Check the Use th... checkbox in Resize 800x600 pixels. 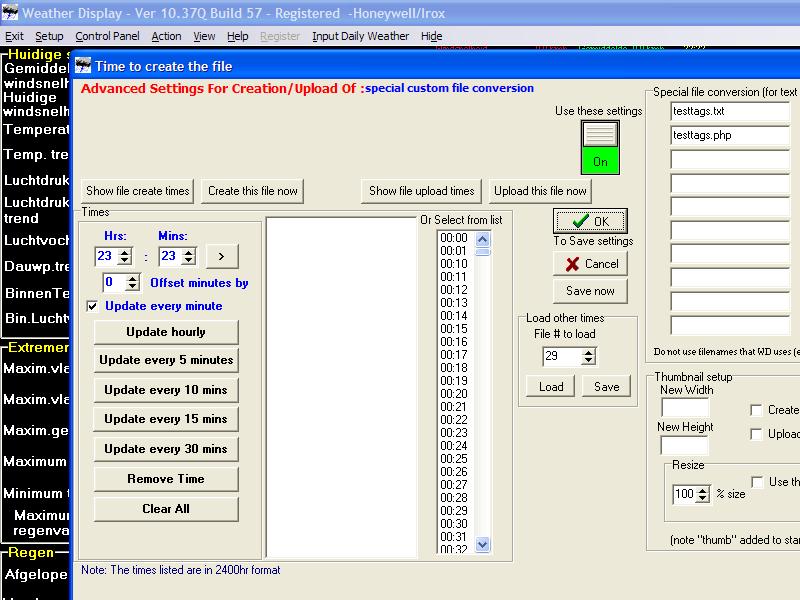click(x=757, y=482)
